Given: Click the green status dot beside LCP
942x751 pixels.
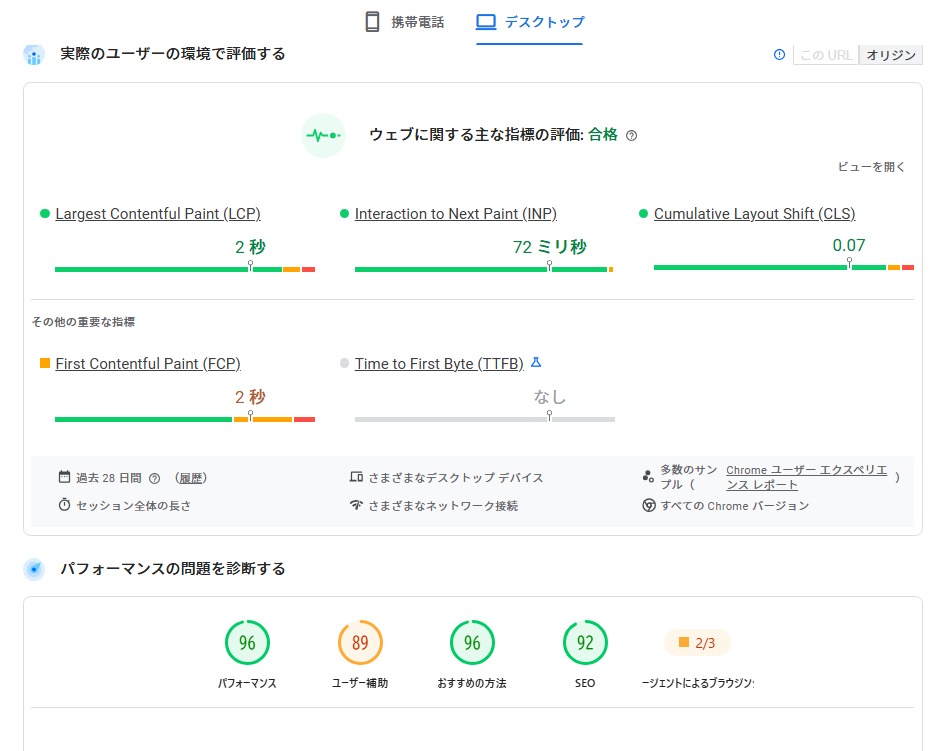Looking at the screenshot, I should tap(44, 213).
